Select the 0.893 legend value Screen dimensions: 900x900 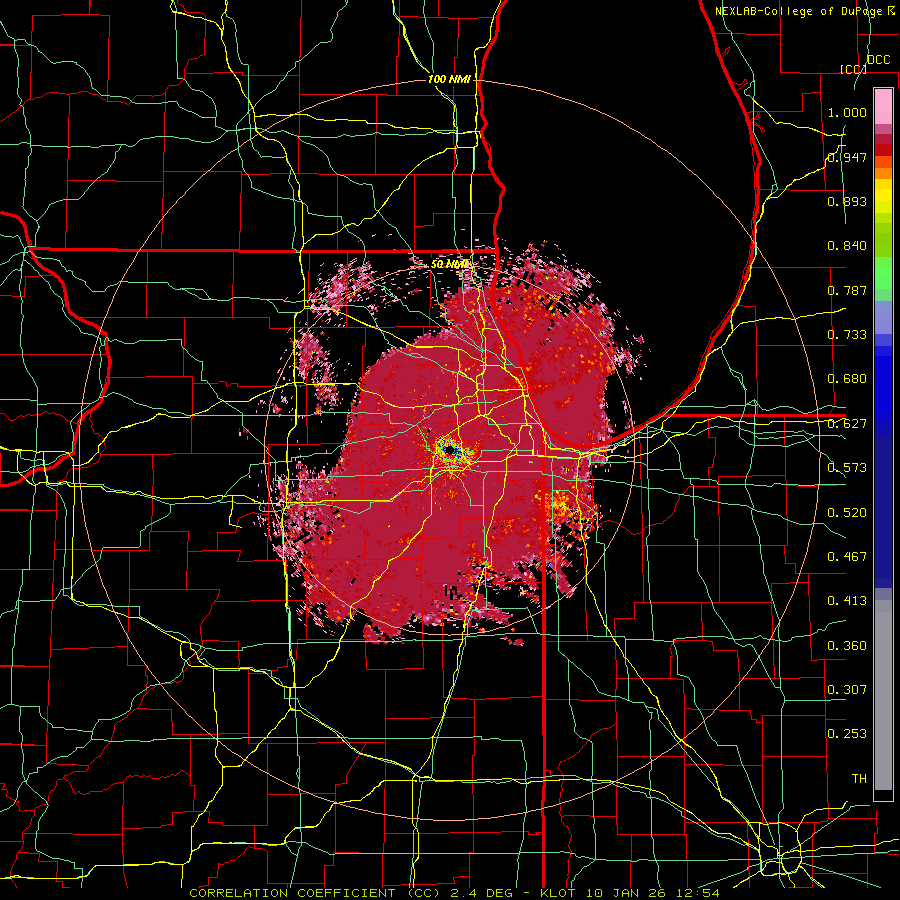[847, 201]
